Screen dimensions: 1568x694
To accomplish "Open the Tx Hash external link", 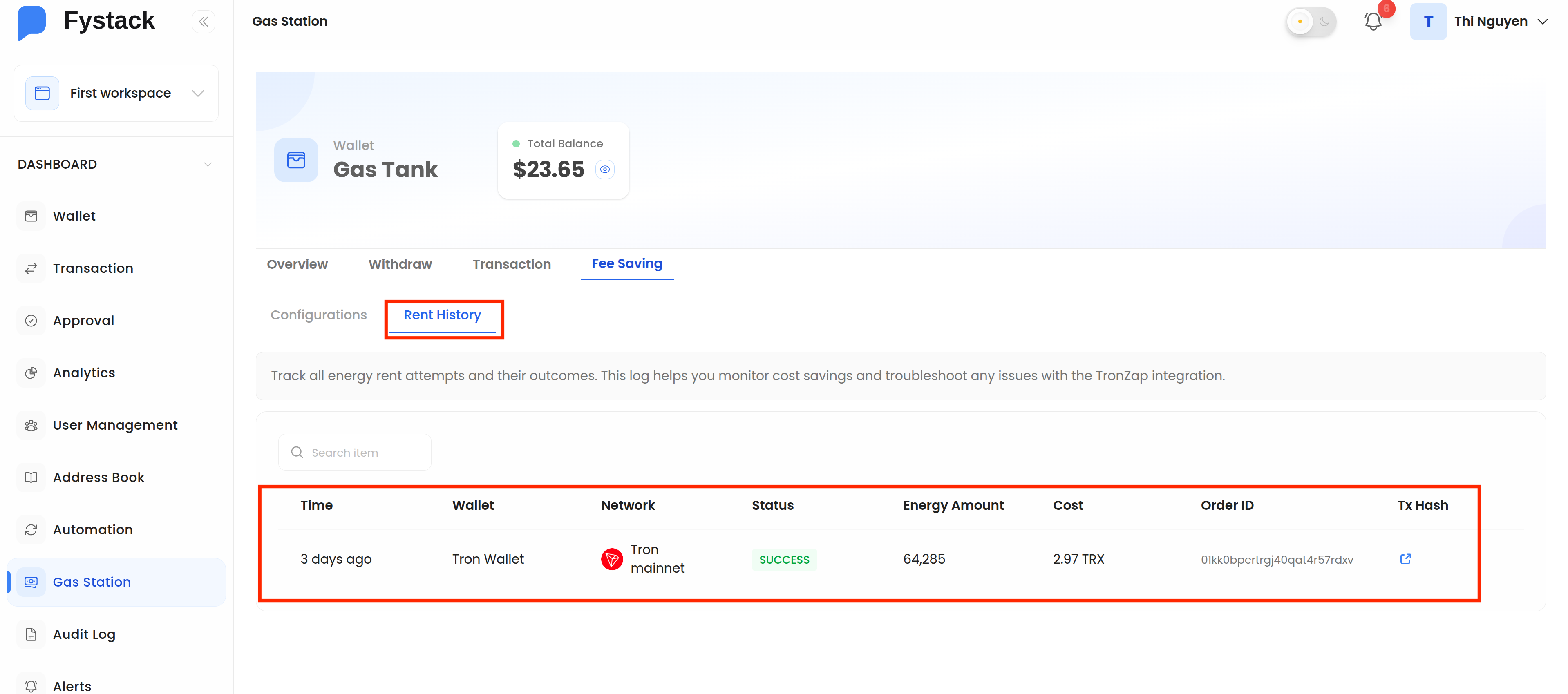I will 1405,558.
